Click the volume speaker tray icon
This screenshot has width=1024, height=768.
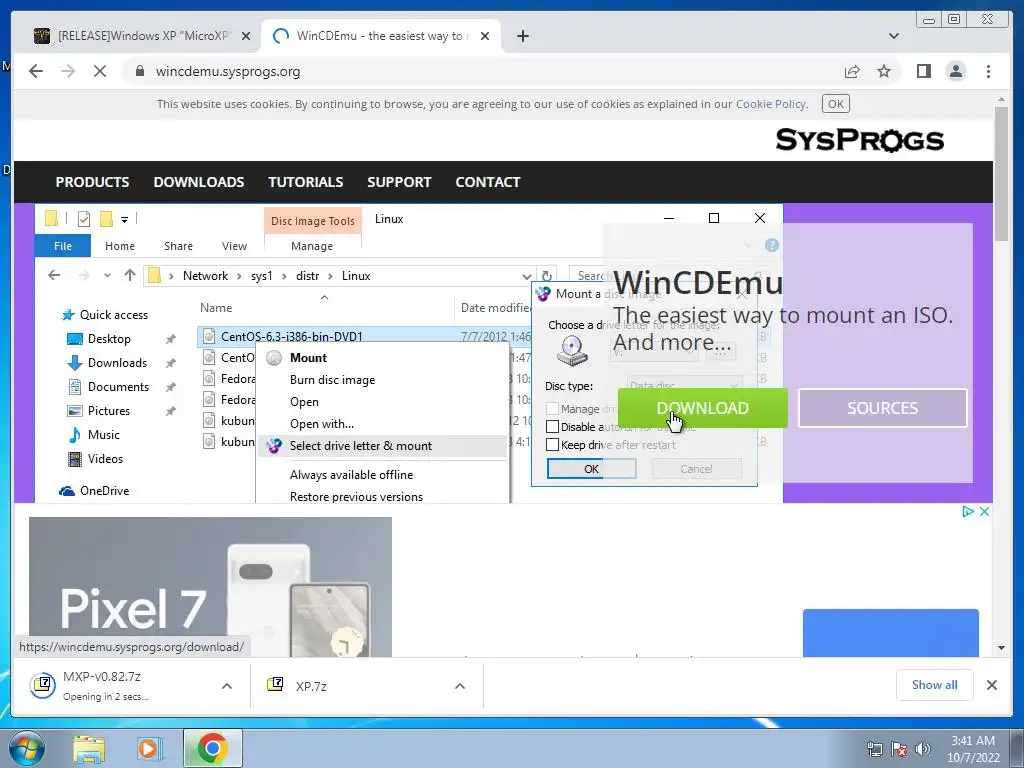click(923, 750)
